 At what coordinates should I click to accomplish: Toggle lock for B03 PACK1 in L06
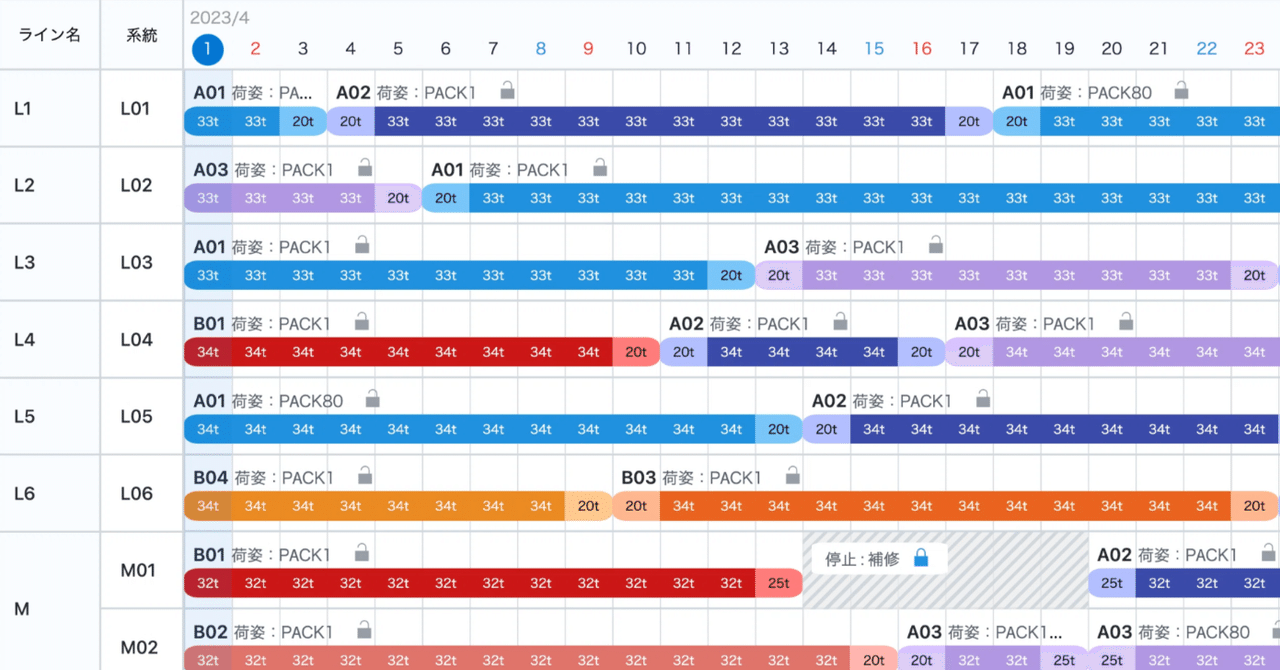pyautogui.click(x=793, y=476)
